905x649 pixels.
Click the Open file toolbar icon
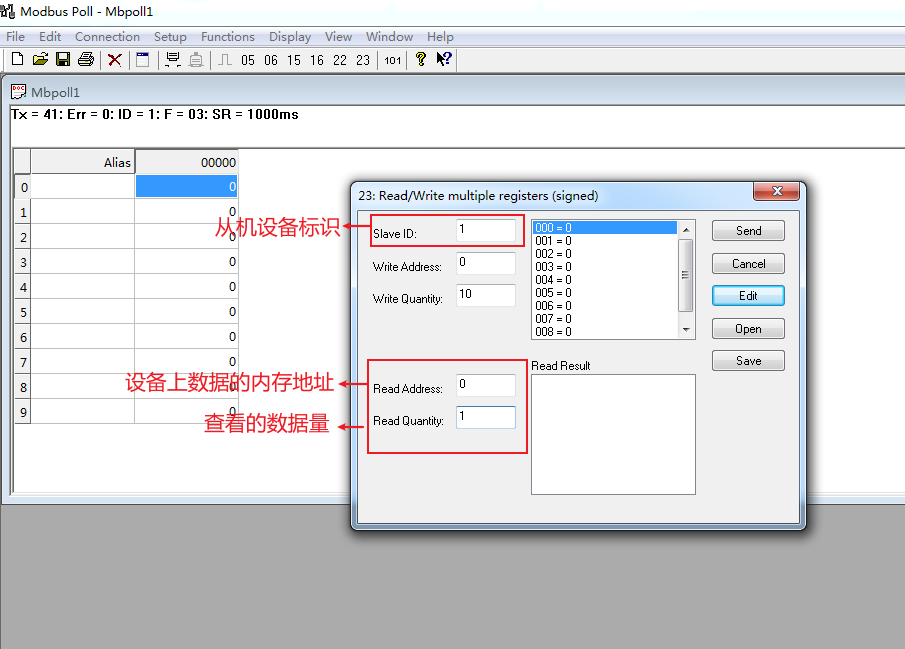pyautogui.click(x=40, y=59)
